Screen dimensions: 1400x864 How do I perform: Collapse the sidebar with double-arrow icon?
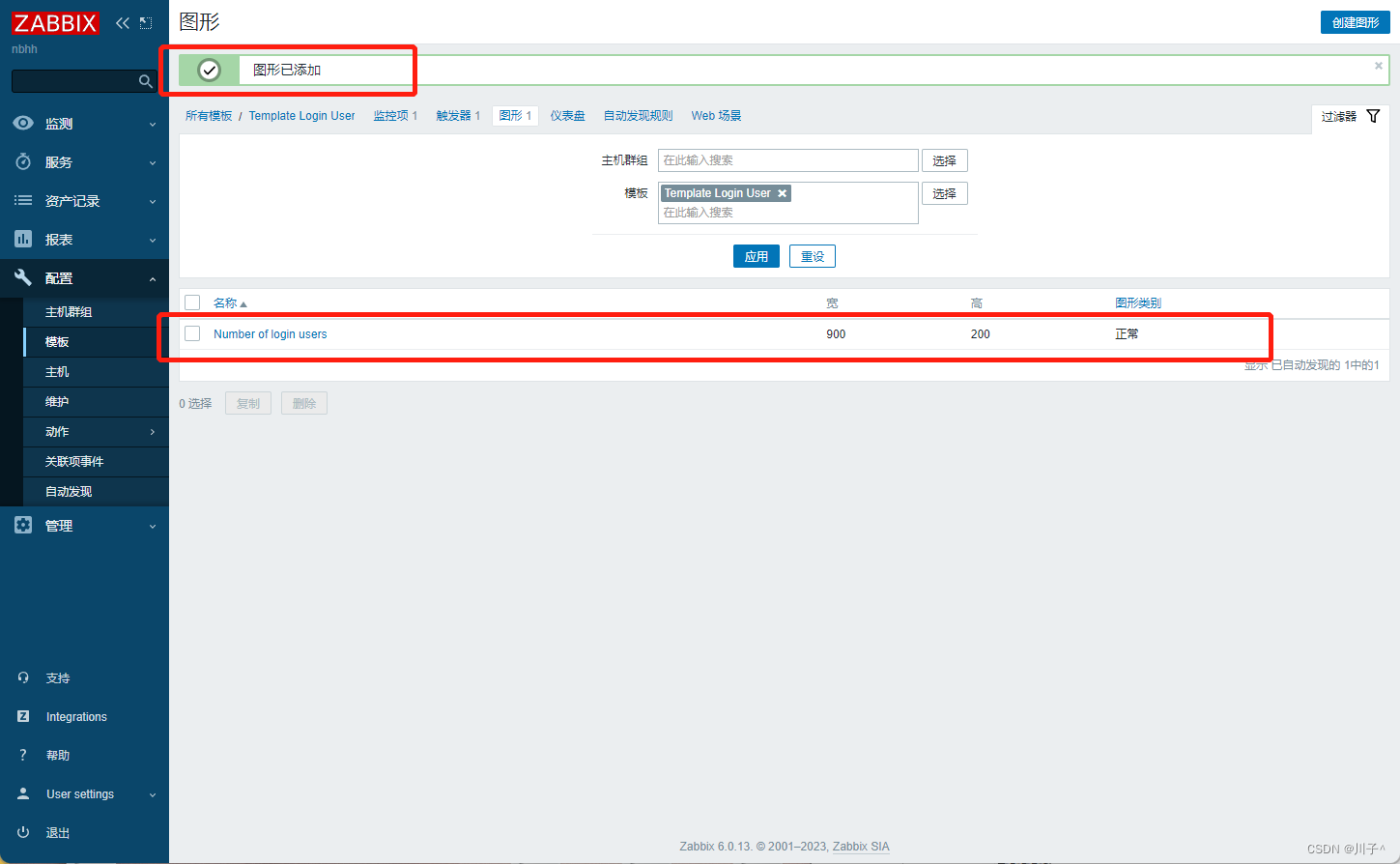pyautogui.click(x=123, y=23)
